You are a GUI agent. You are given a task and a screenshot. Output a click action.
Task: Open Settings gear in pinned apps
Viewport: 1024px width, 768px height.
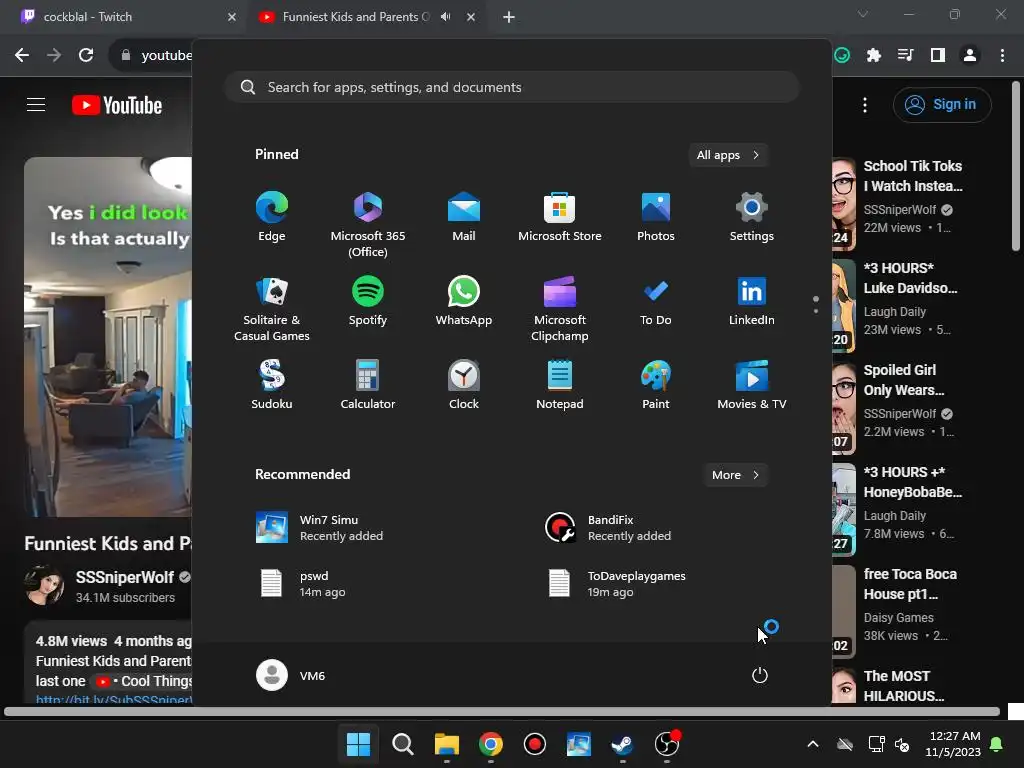click(x=752, y=217)
